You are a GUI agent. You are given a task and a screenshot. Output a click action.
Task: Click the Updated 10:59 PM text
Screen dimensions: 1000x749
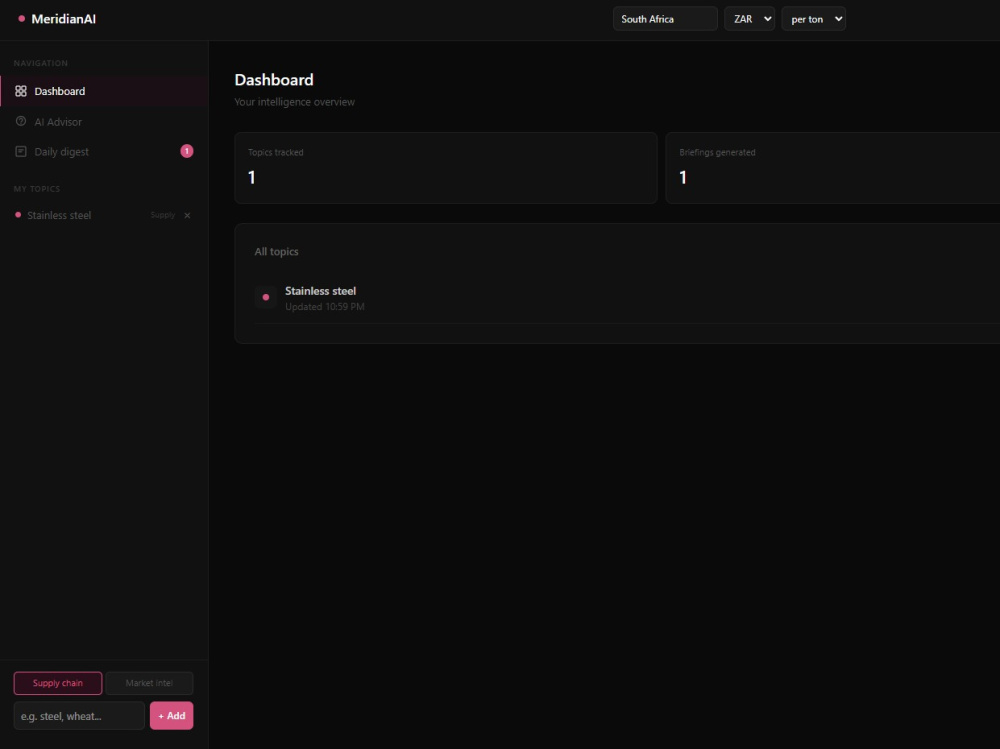[325, 307]
